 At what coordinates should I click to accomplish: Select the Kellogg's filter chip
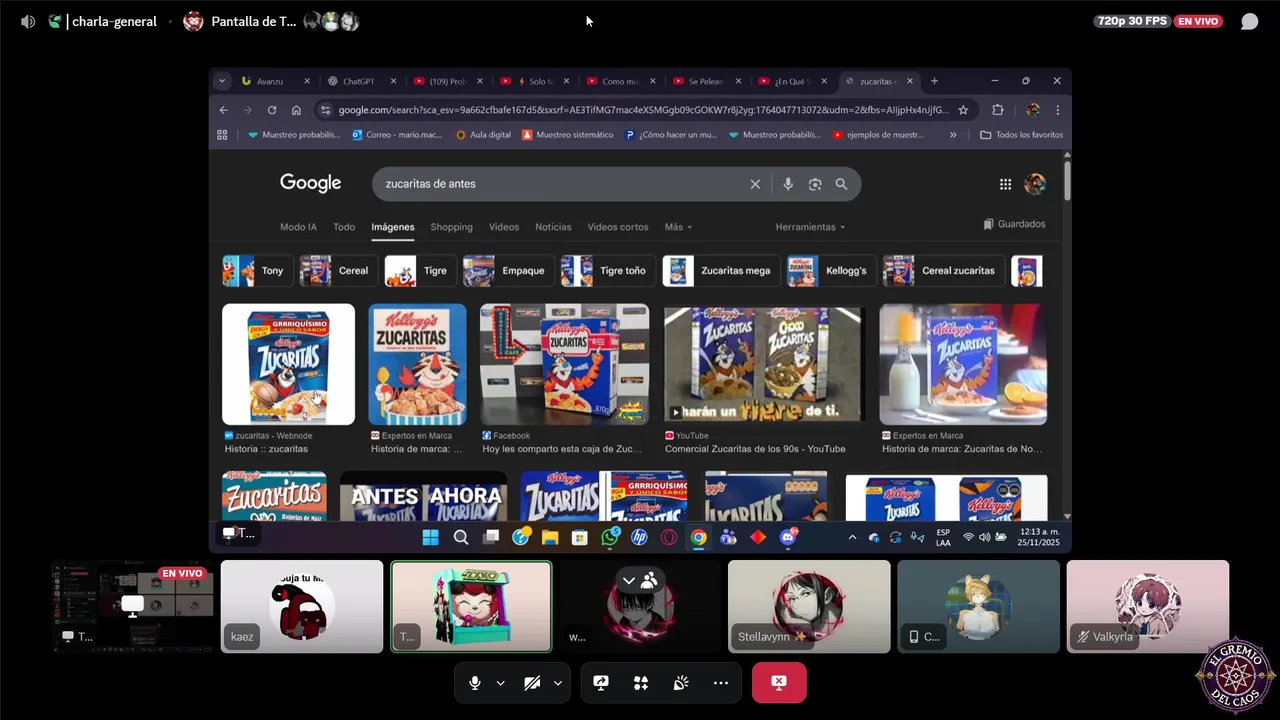(832, 271)
